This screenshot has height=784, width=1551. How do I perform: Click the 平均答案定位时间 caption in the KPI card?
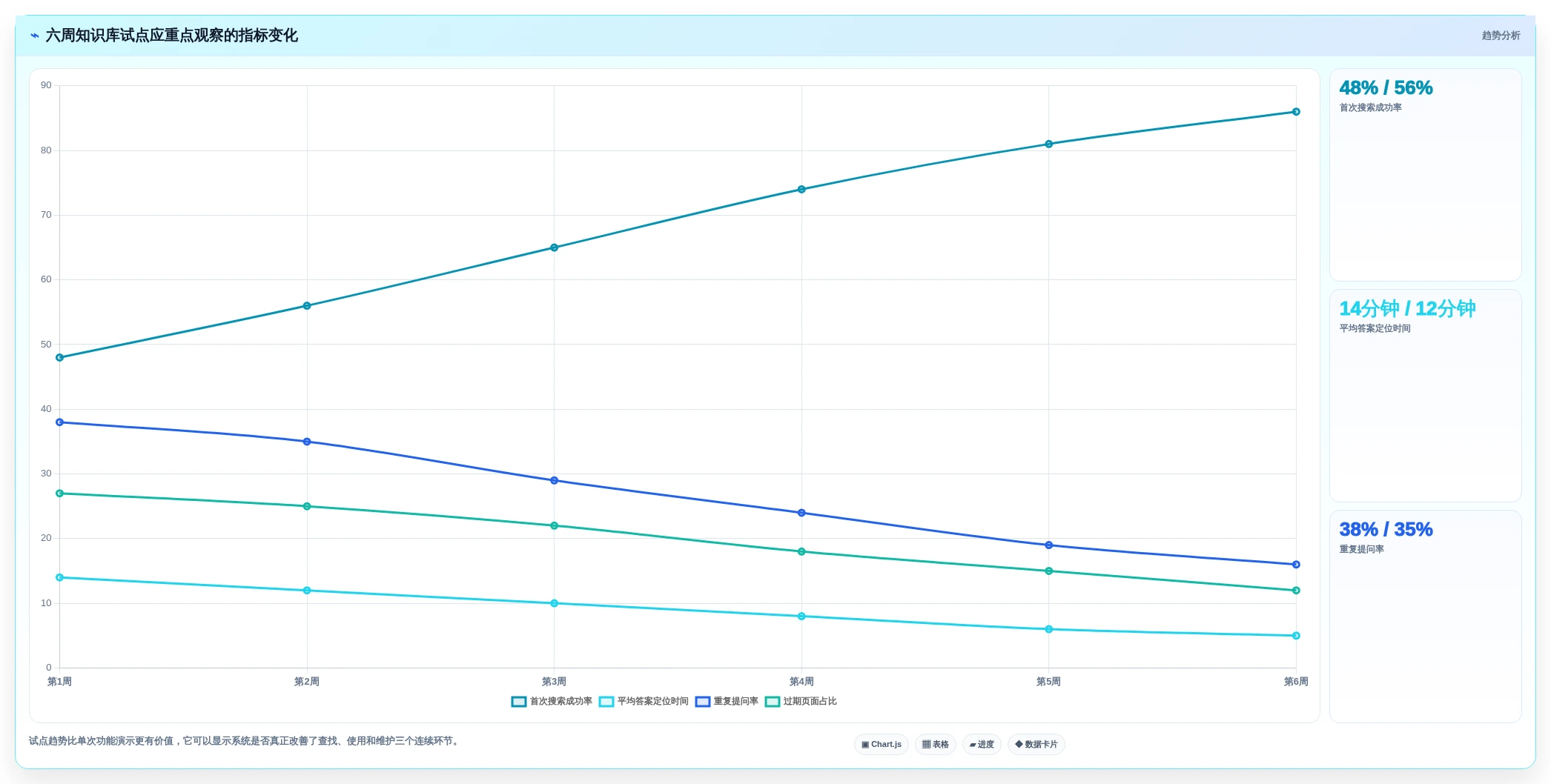[x=1375, y=328]
